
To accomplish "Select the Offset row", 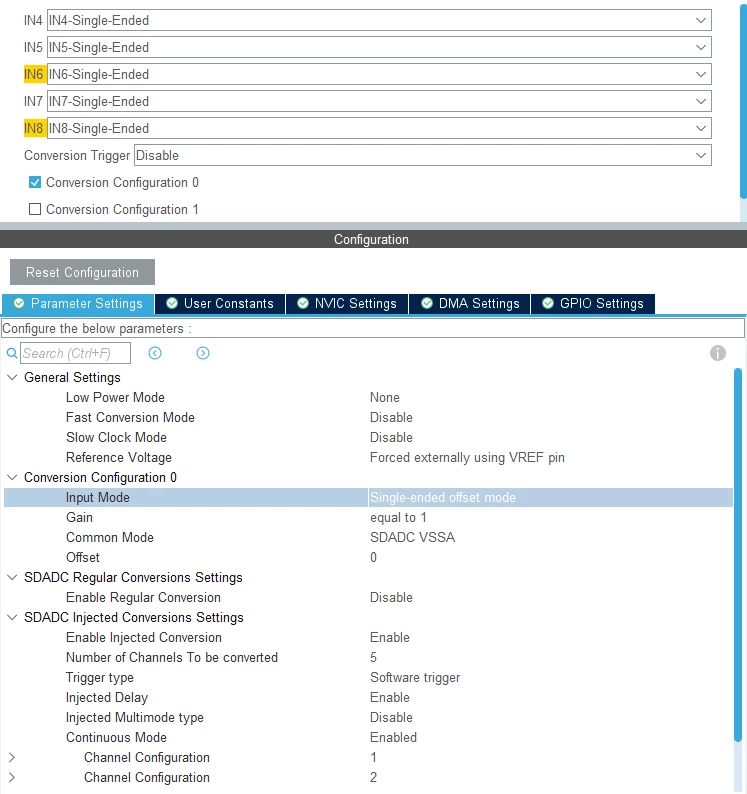I will click(x=368, y=558).
